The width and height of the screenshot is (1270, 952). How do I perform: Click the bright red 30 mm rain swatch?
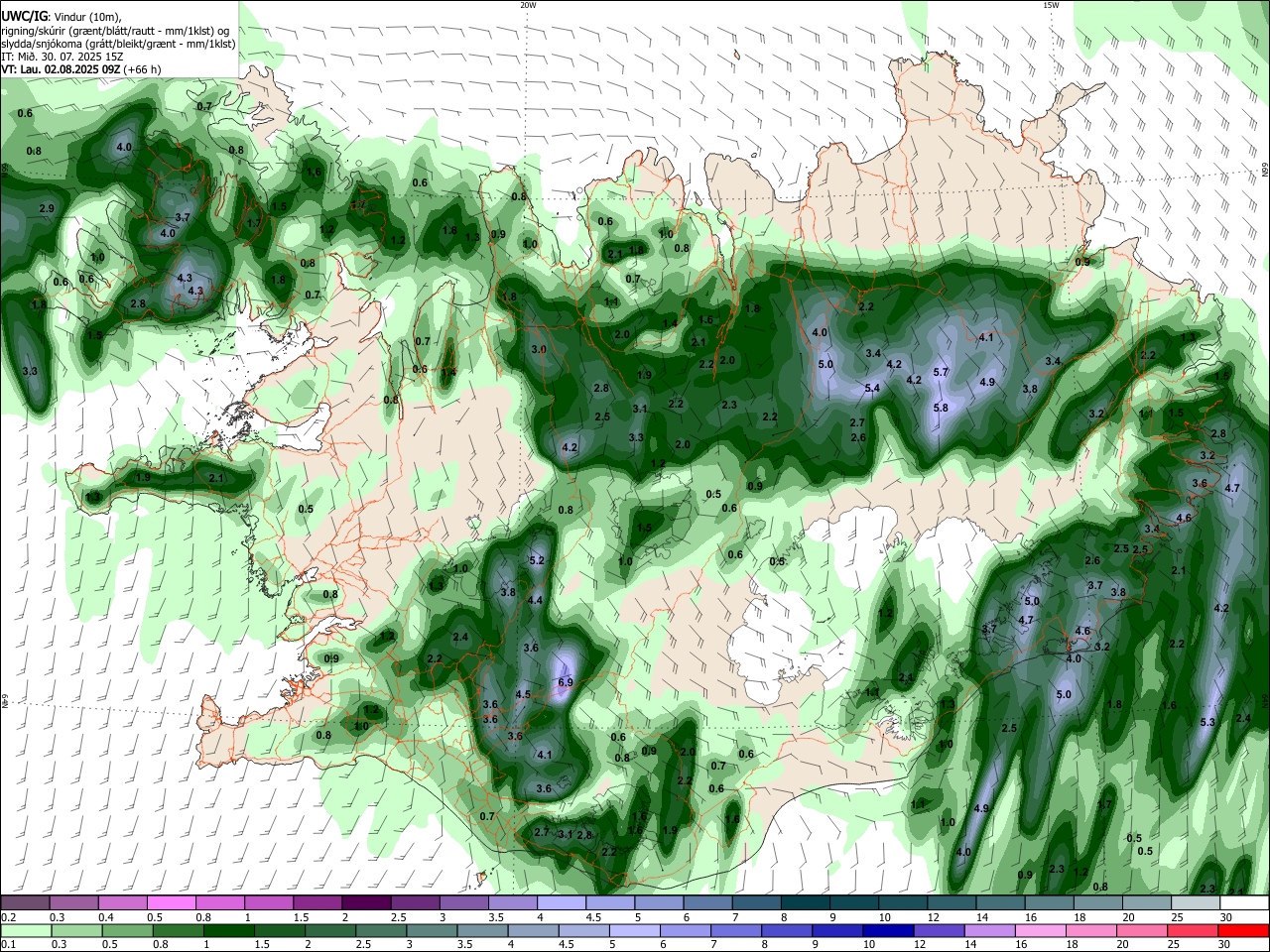coord(1244,930)
